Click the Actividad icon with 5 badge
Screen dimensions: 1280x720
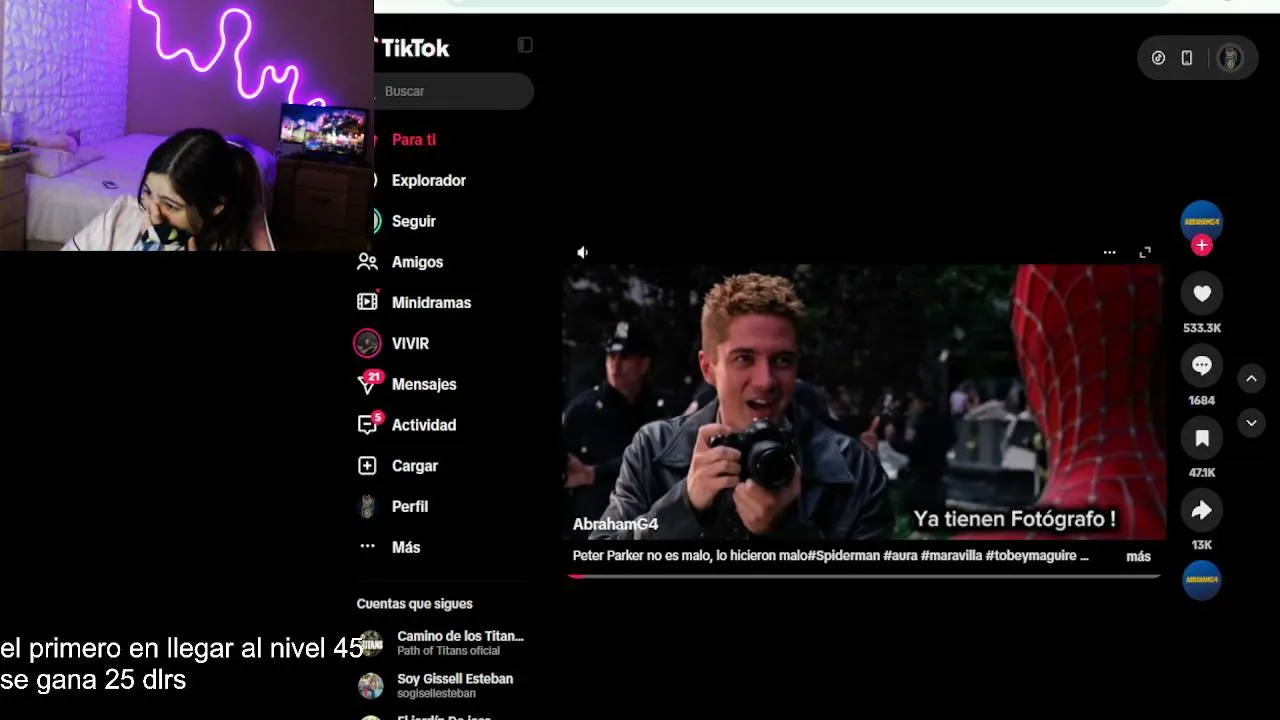(368, 424)
